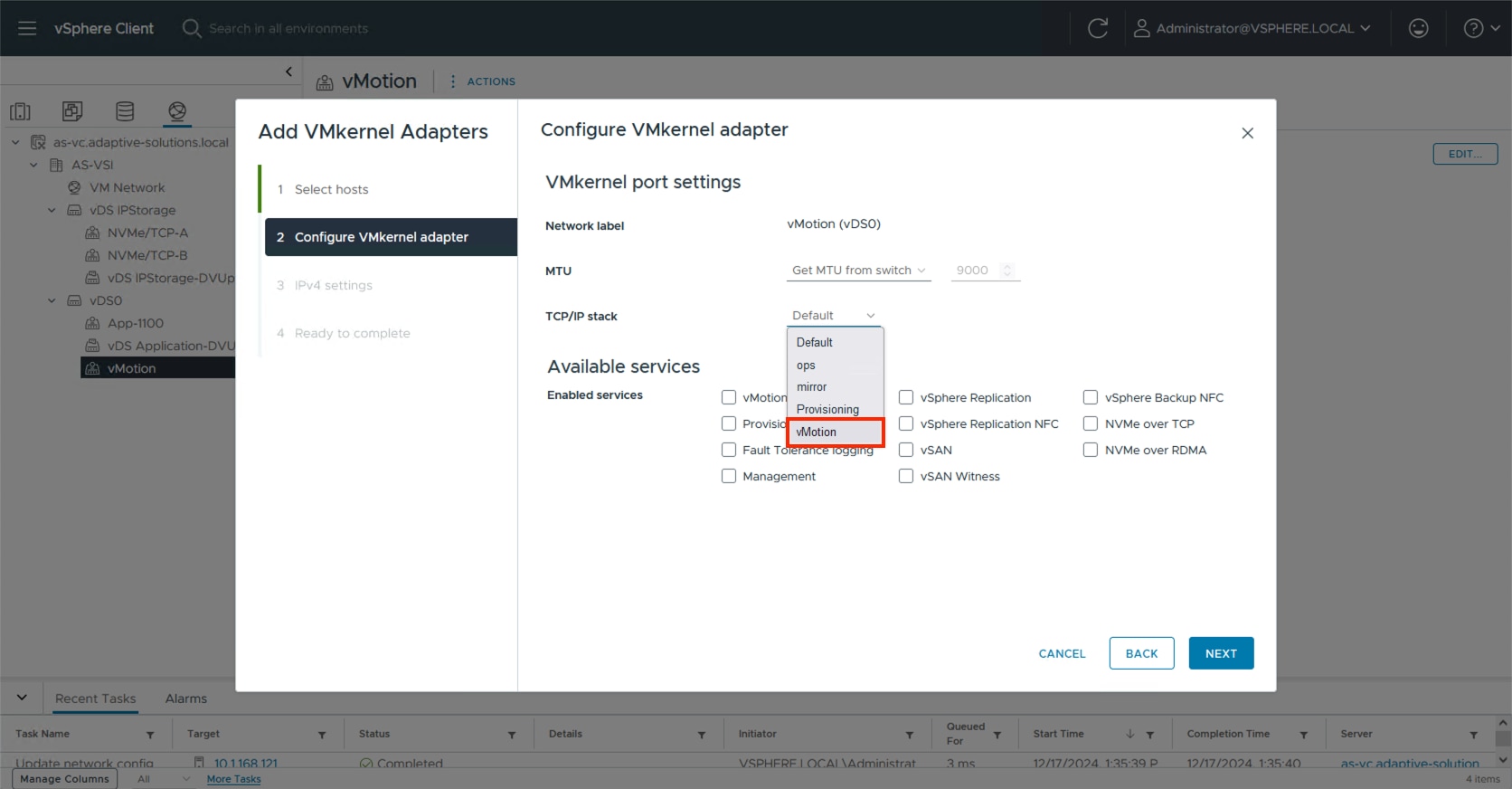Collapse the as-vc.adaptive-solutions.local tree node

[x=15, y=142]
